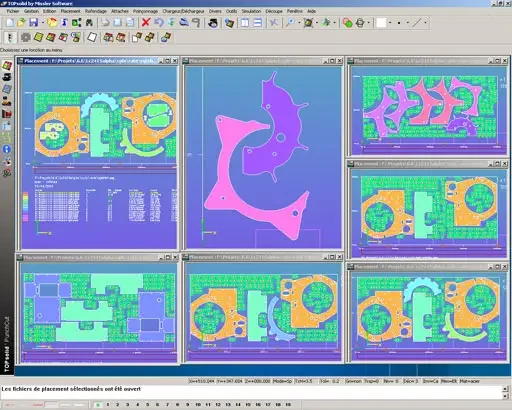Screen dimensions: 512x410
Task: Click the Tol= 0.2 status bar field
Action: pos(329,381)
